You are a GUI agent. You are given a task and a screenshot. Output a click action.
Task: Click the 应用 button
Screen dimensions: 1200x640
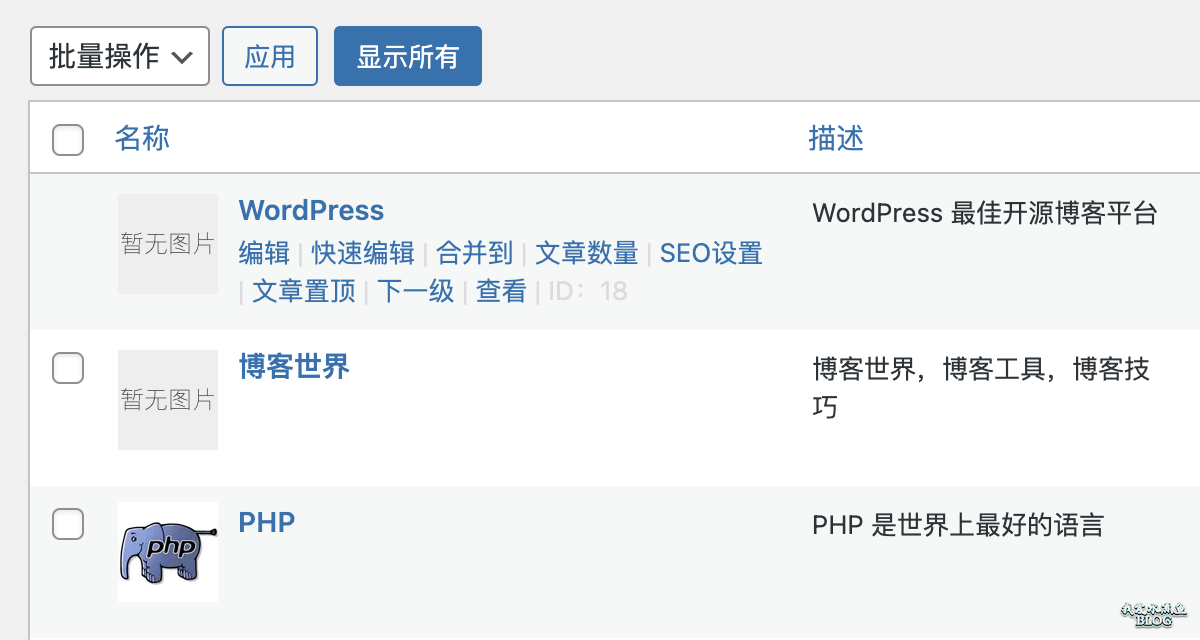pos(269,56)
